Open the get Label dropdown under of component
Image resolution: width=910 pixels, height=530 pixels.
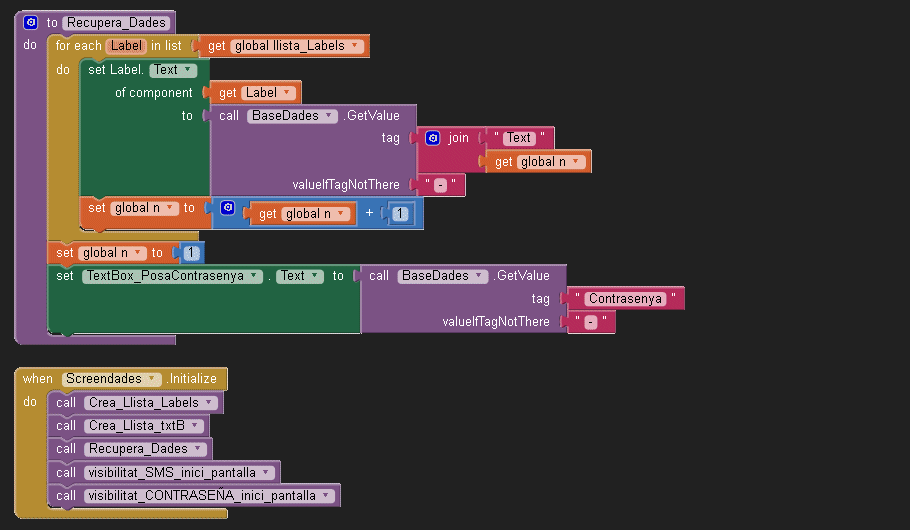pos(286,93)
